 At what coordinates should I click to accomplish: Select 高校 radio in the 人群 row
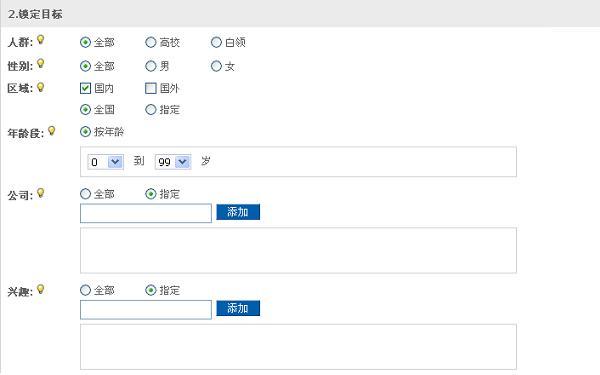[x=151, y=42]
